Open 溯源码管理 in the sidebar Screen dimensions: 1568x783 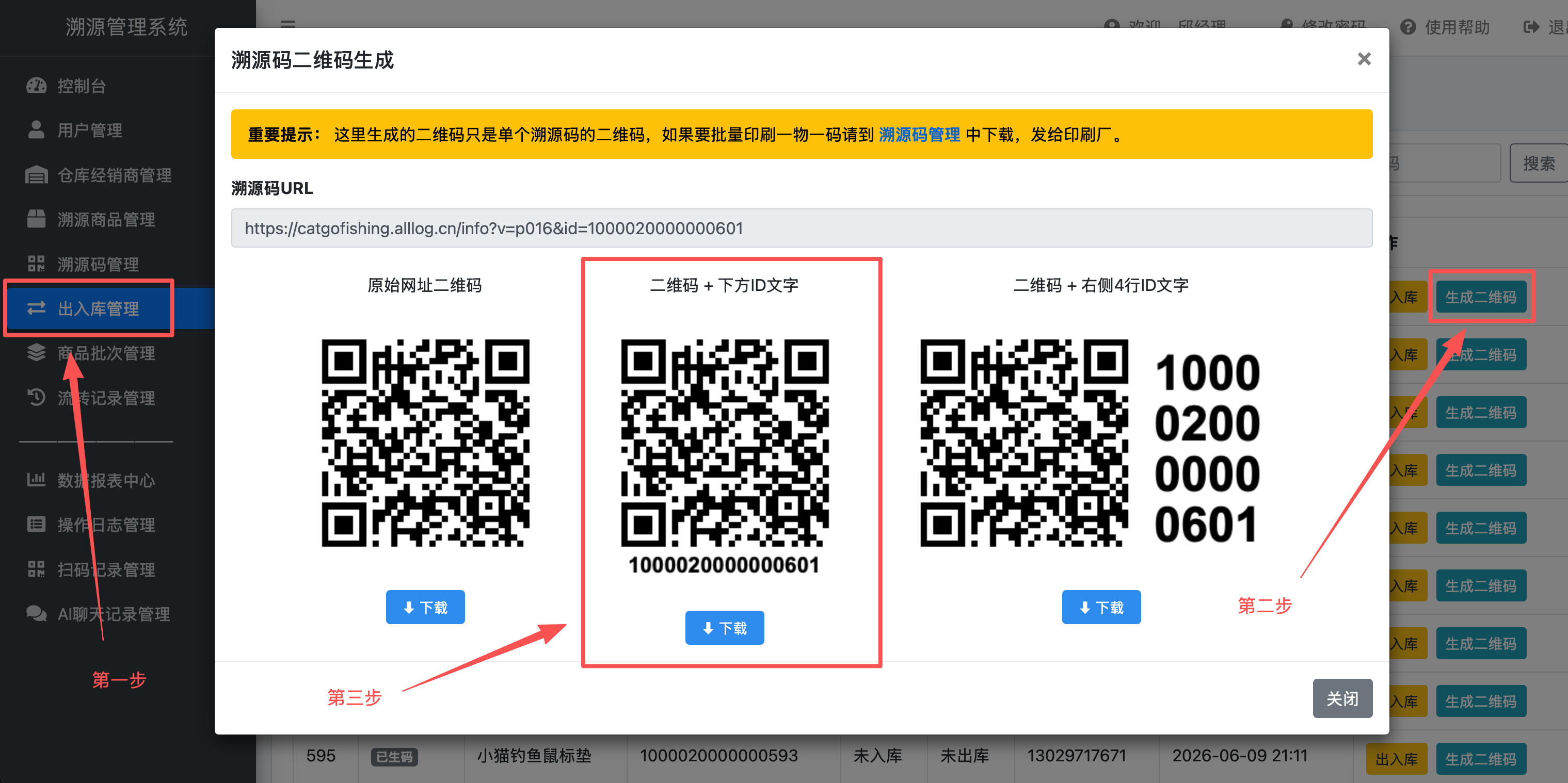click(98, 264)
